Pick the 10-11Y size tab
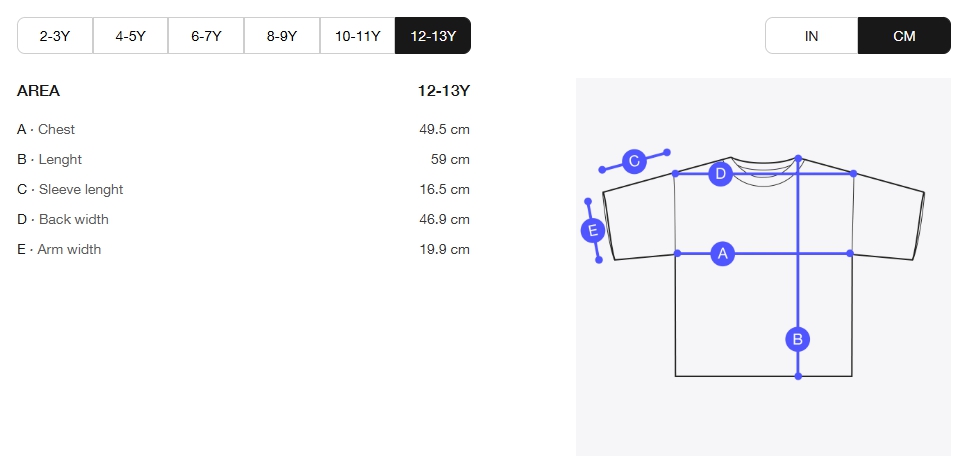This screenshot has height=471, width=964. pyautogui.click(x=357, y=36)
